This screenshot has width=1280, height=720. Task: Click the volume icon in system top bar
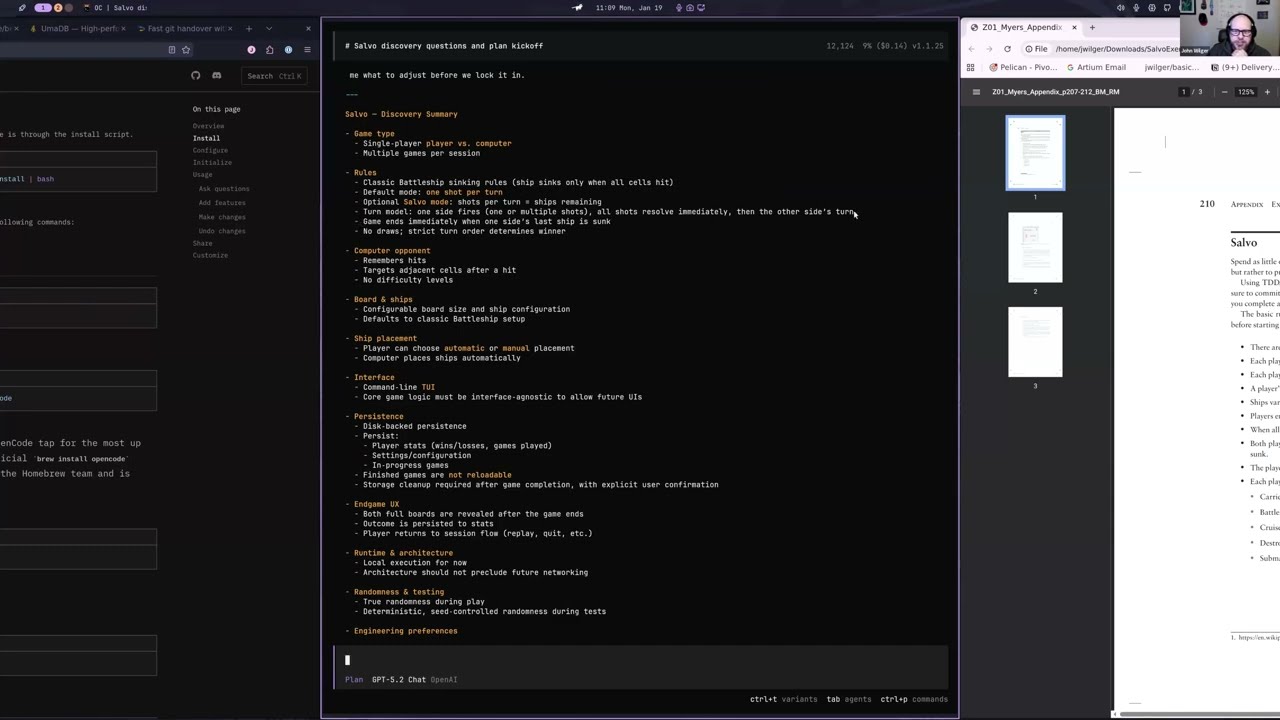pyautogui.click(x=1120, y=7)
